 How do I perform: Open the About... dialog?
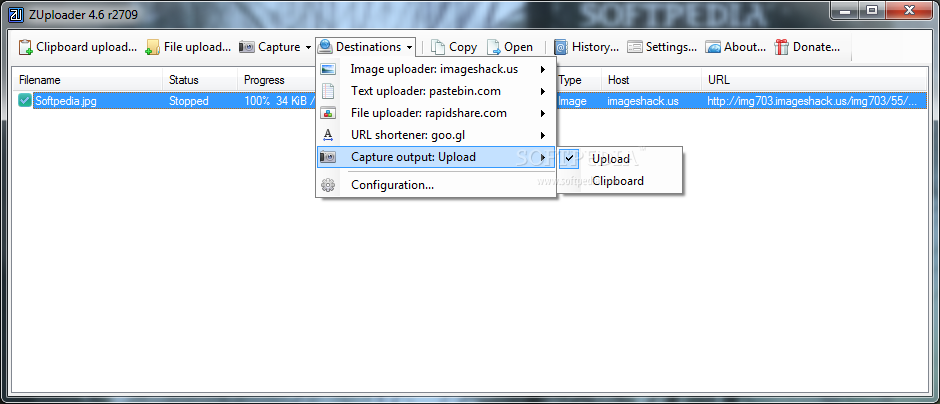point(736,47)
